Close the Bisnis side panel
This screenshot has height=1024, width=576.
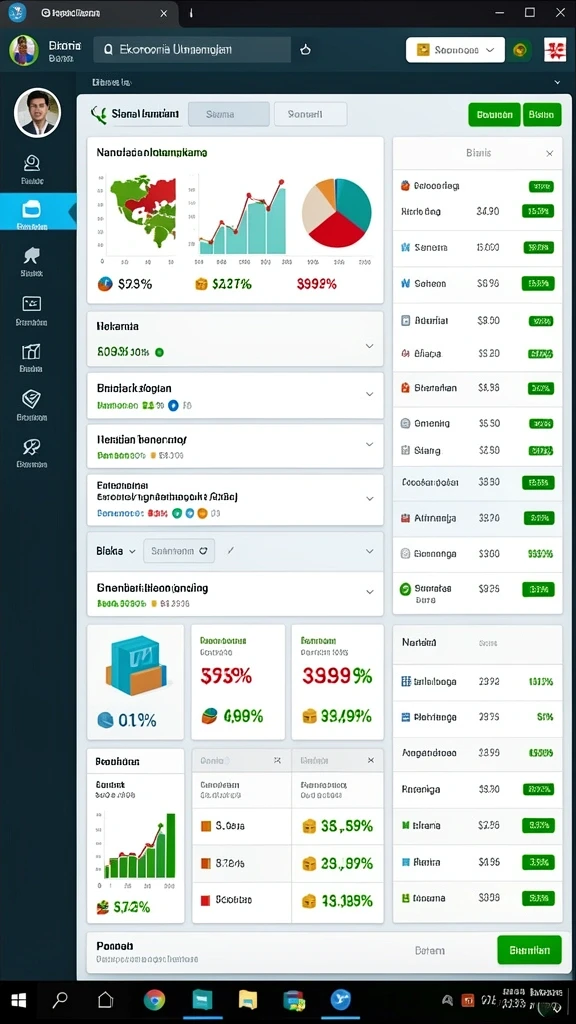(x=549, y=153)
